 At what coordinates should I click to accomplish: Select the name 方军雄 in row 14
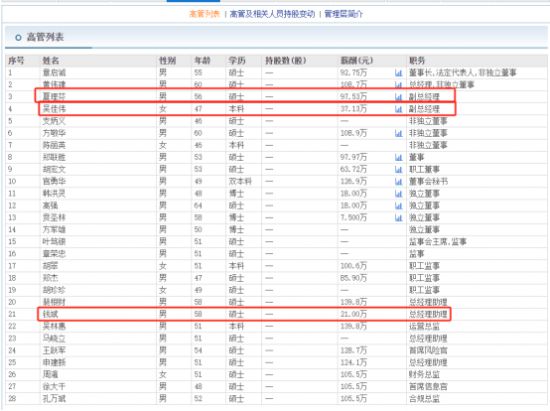coord(54,230)
